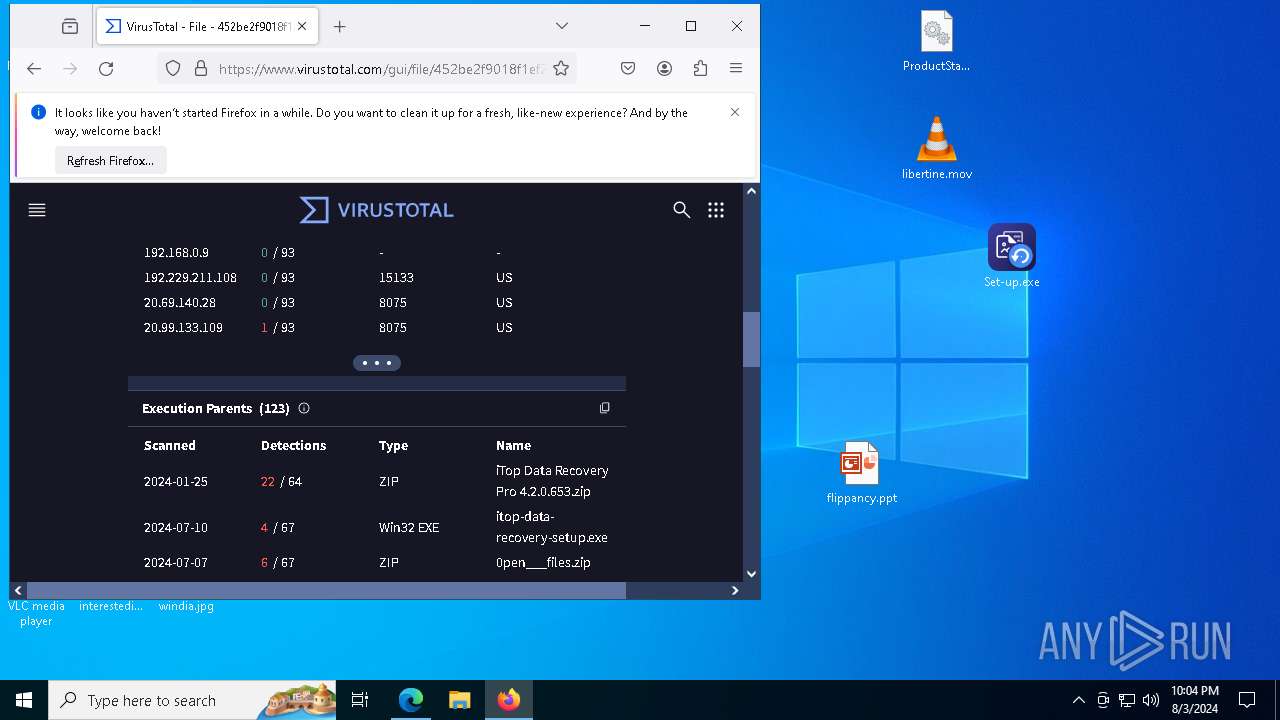Click the scroll down arrow
The height and width of the screenshot is (720, 1280).
(x=752, y=574)
